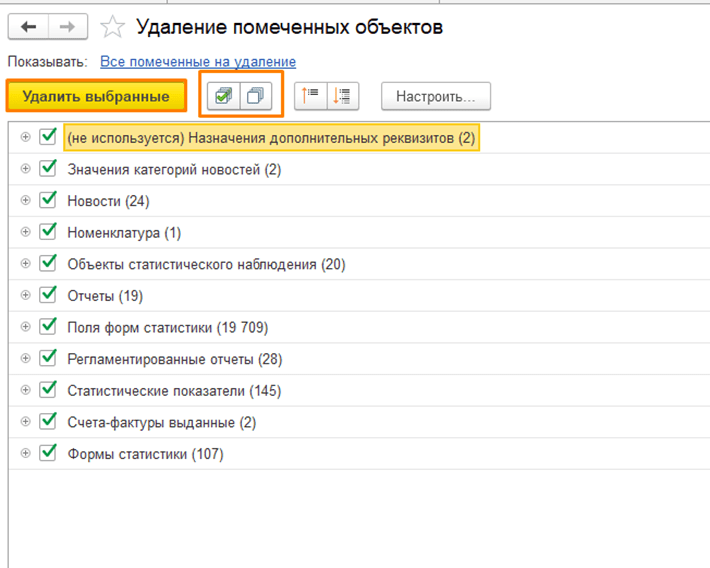Click the forward navigation arrow
Image resolution: width=710 pixels, height=568 pixels.
tap(67, 27)
